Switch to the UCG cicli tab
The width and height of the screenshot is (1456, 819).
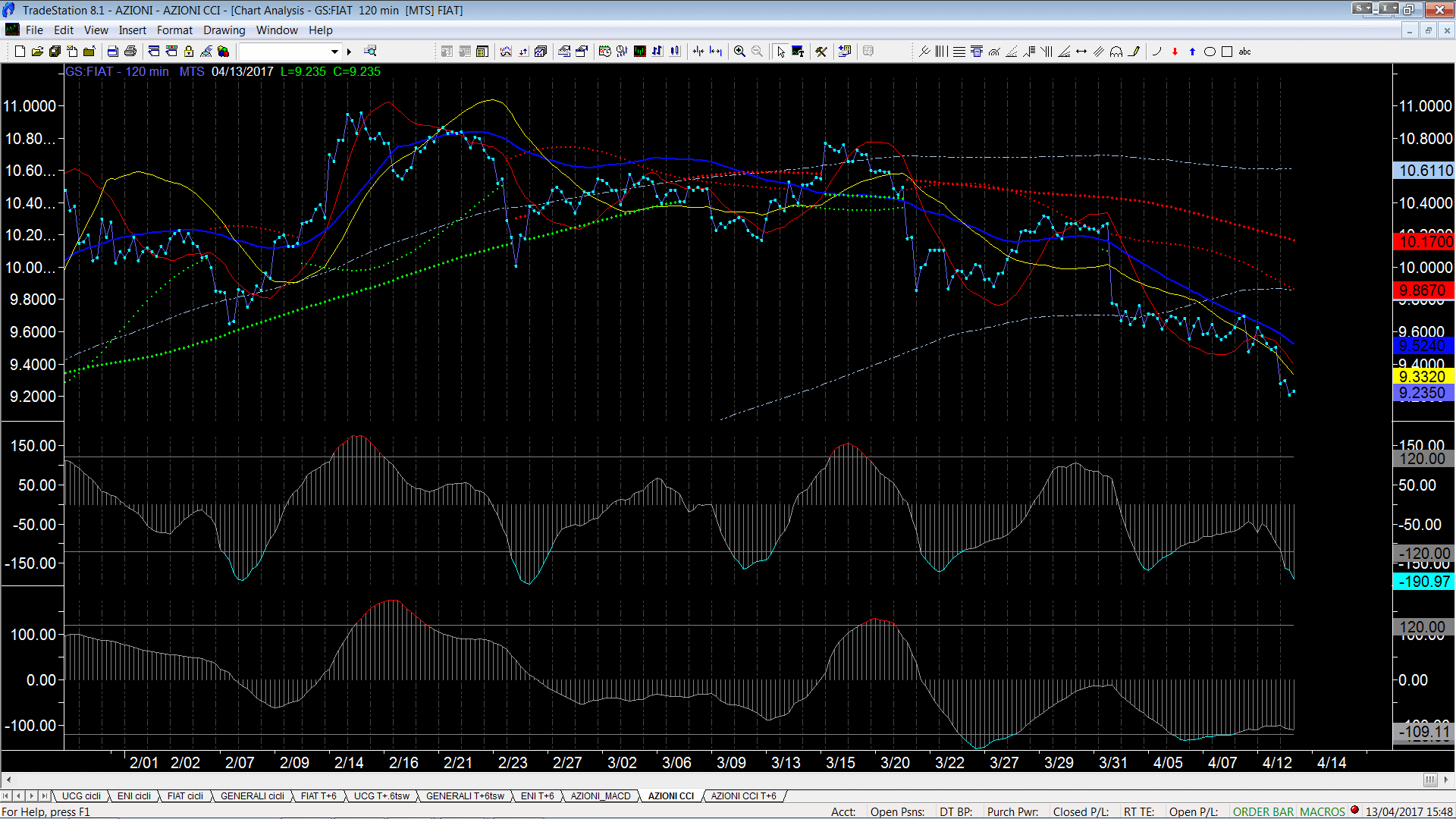click(81, 796)
